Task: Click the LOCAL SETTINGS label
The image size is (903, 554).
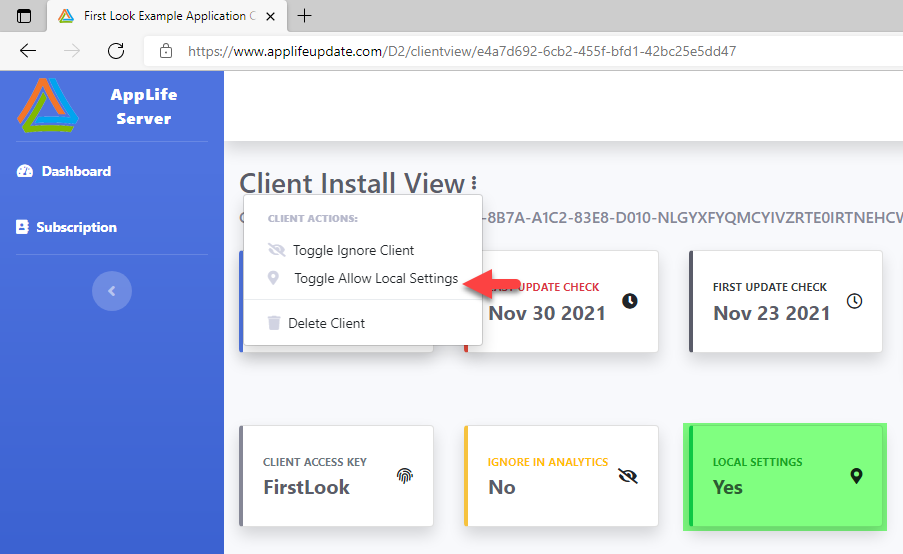Action: [x=757, y=462]
